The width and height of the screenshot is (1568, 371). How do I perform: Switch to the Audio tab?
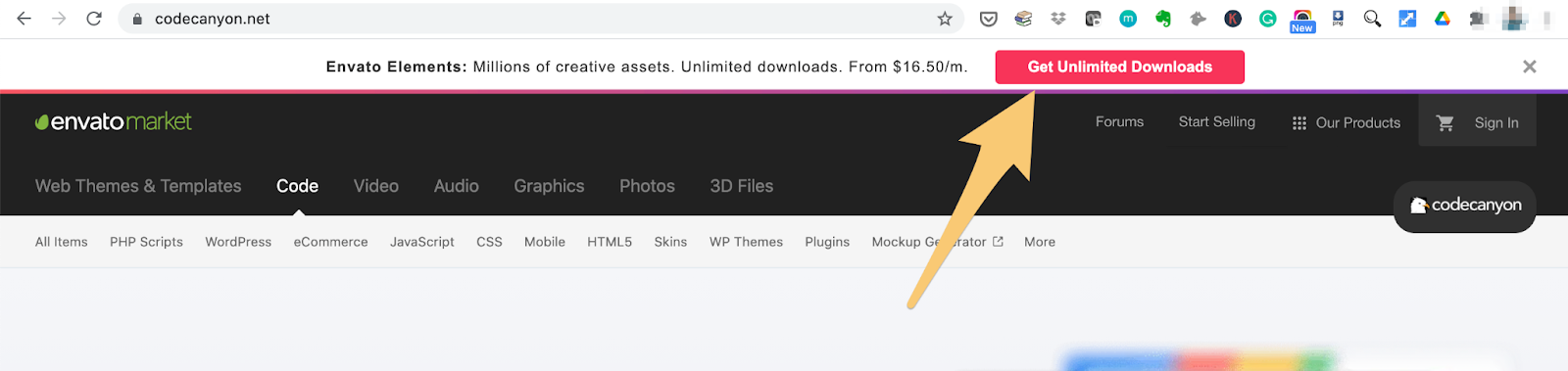457,186
